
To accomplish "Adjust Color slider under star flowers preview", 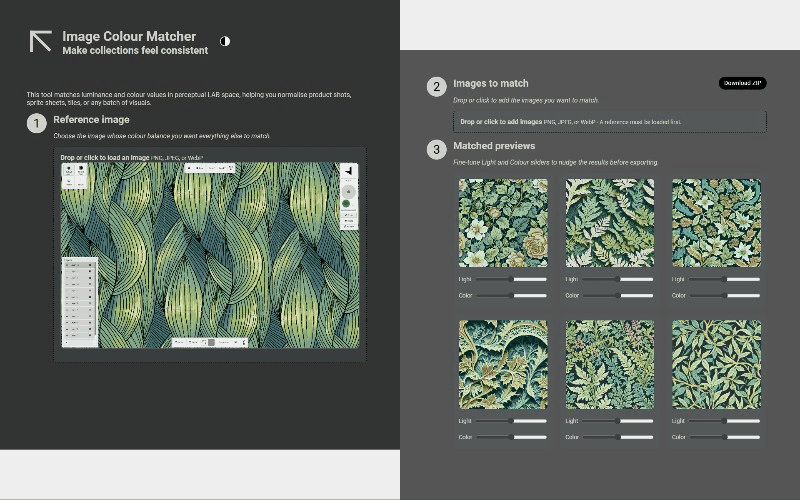I will pos(724,295).
